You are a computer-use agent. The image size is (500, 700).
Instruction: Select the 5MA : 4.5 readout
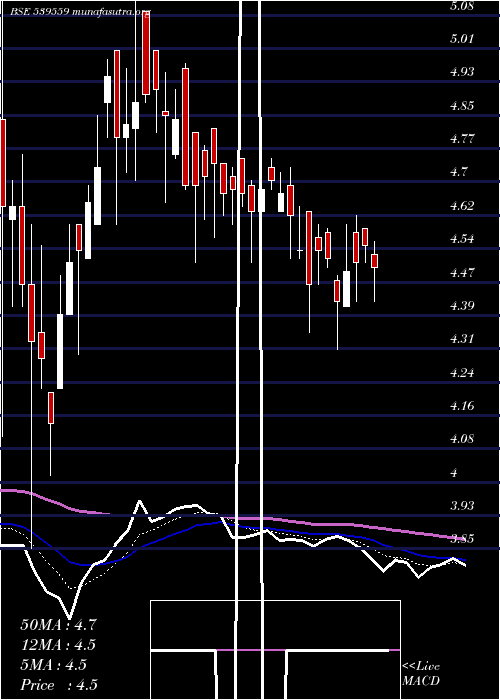[53, 665]
